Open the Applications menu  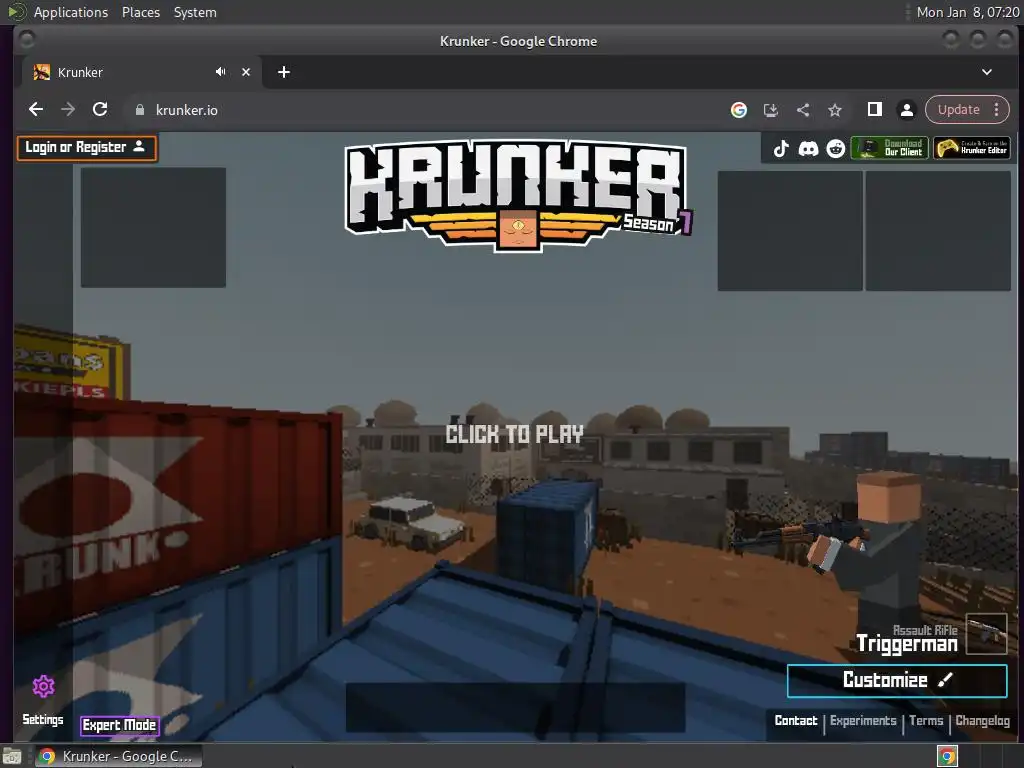click(x=71, y=12)
